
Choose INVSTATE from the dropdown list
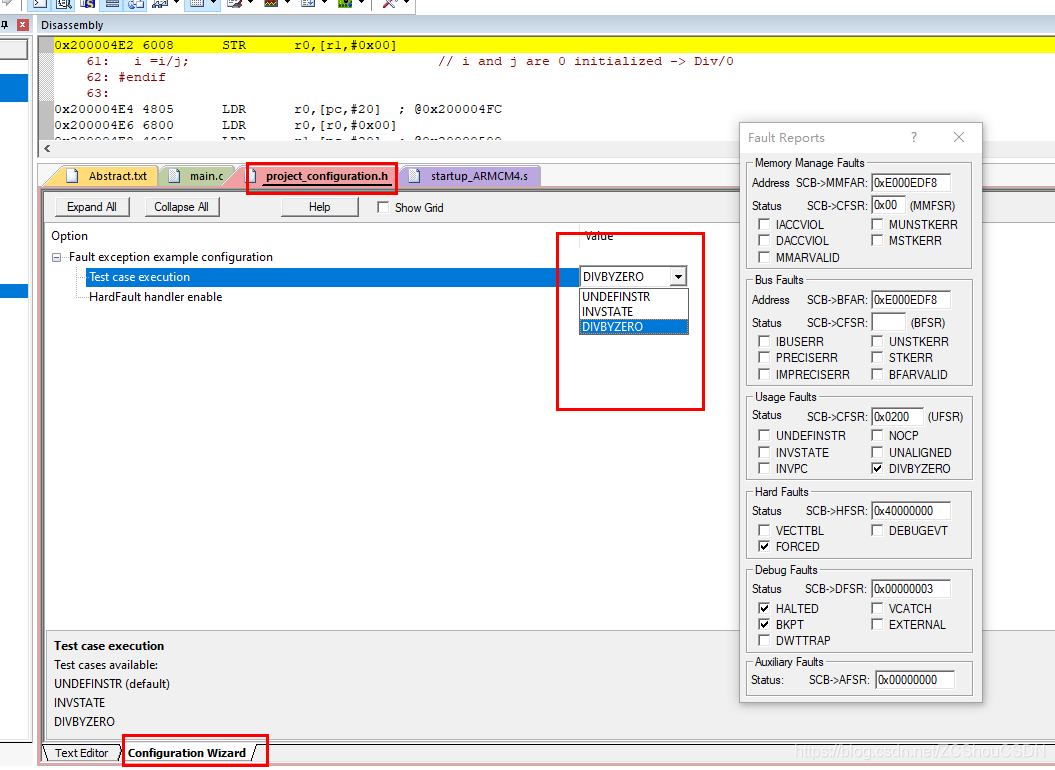[x=633, y=312]
